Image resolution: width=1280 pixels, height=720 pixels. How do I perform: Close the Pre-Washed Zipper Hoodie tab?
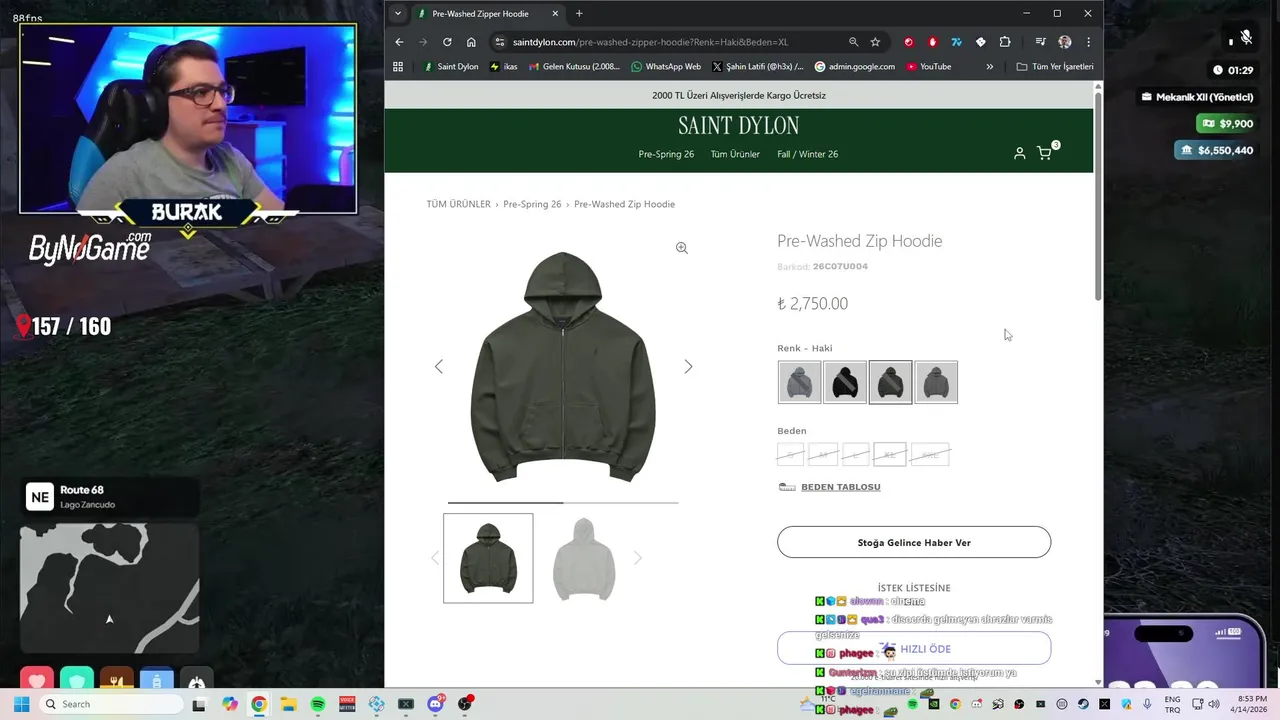tap(556, 14)
